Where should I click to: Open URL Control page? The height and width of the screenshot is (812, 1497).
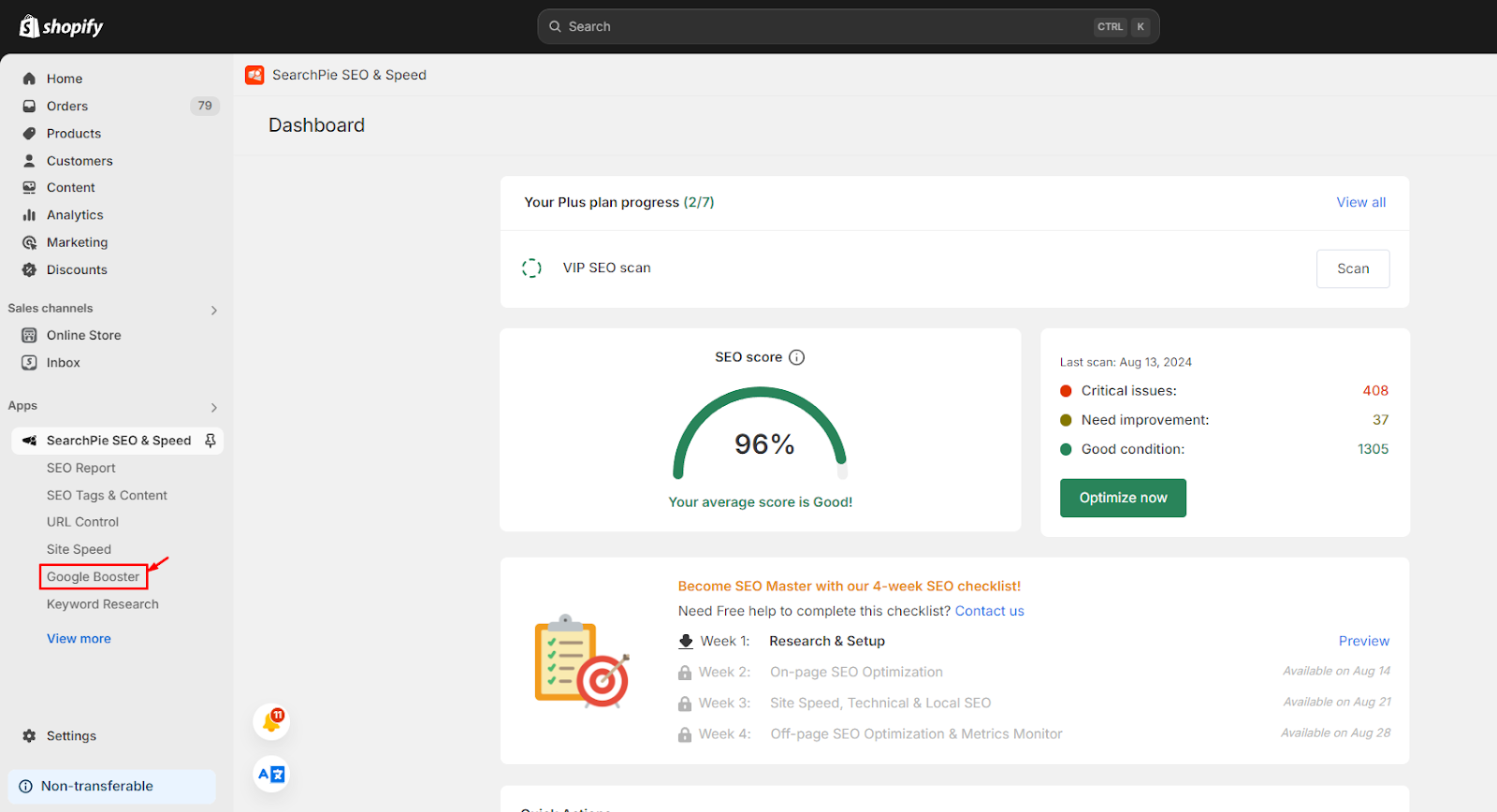(82, 522)
